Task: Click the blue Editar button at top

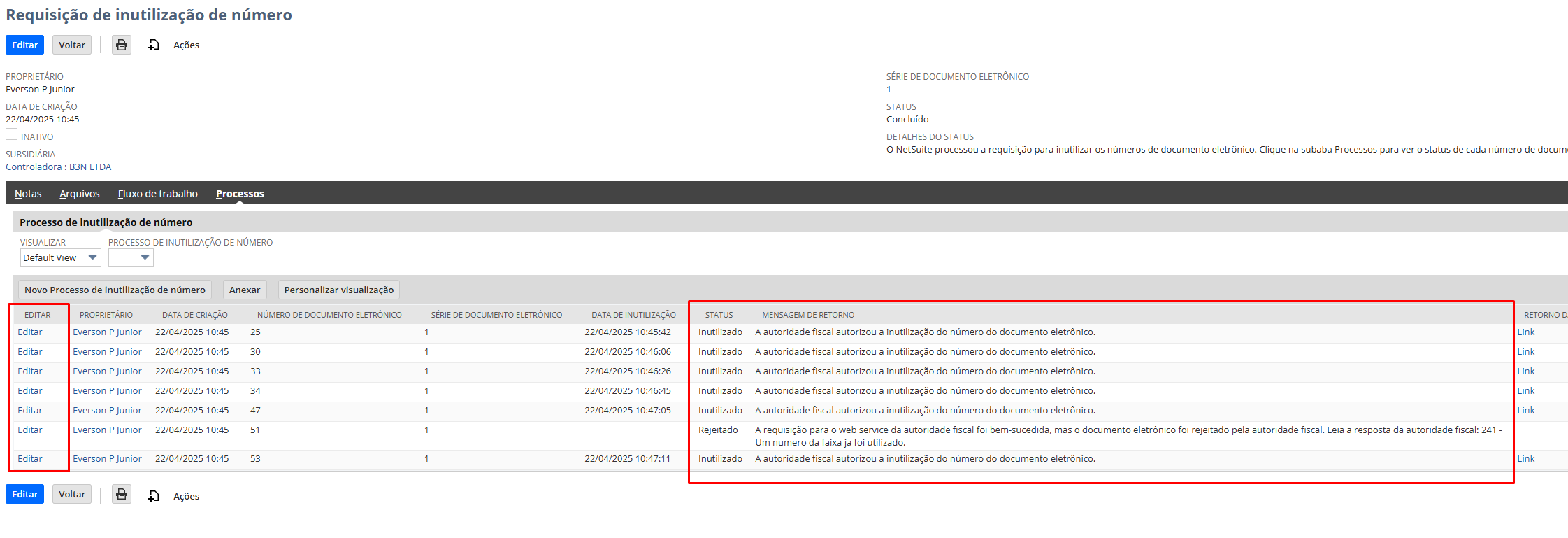Action: (24, 45)
